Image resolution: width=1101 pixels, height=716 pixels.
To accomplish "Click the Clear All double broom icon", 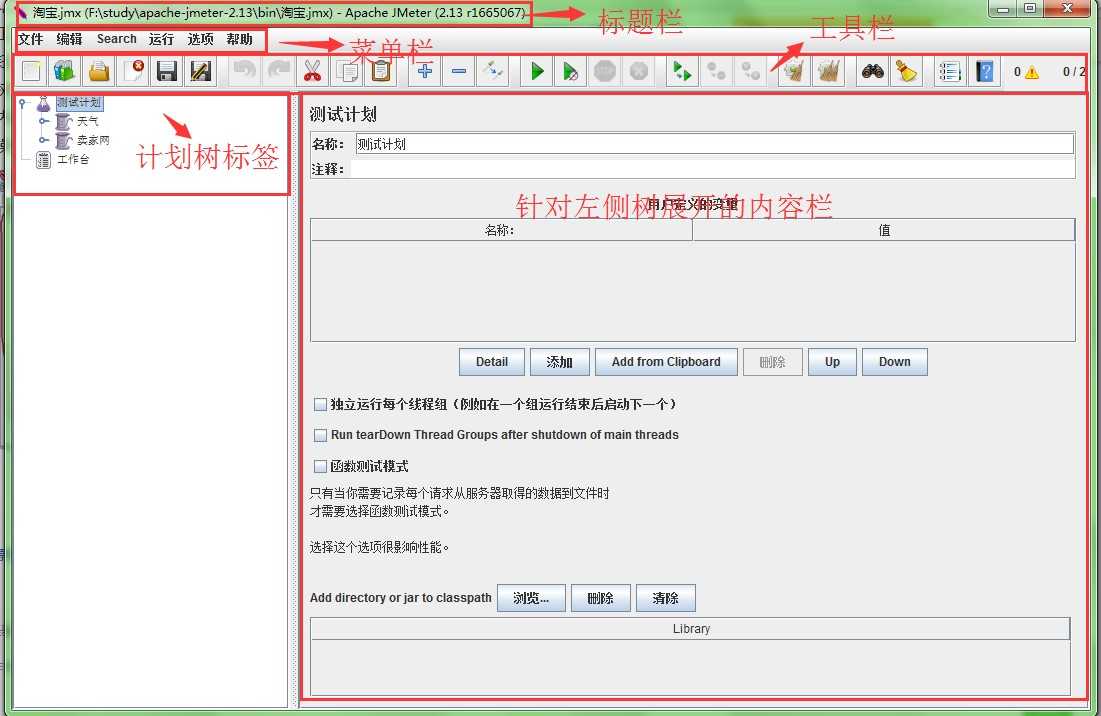I will pos(829,71).
